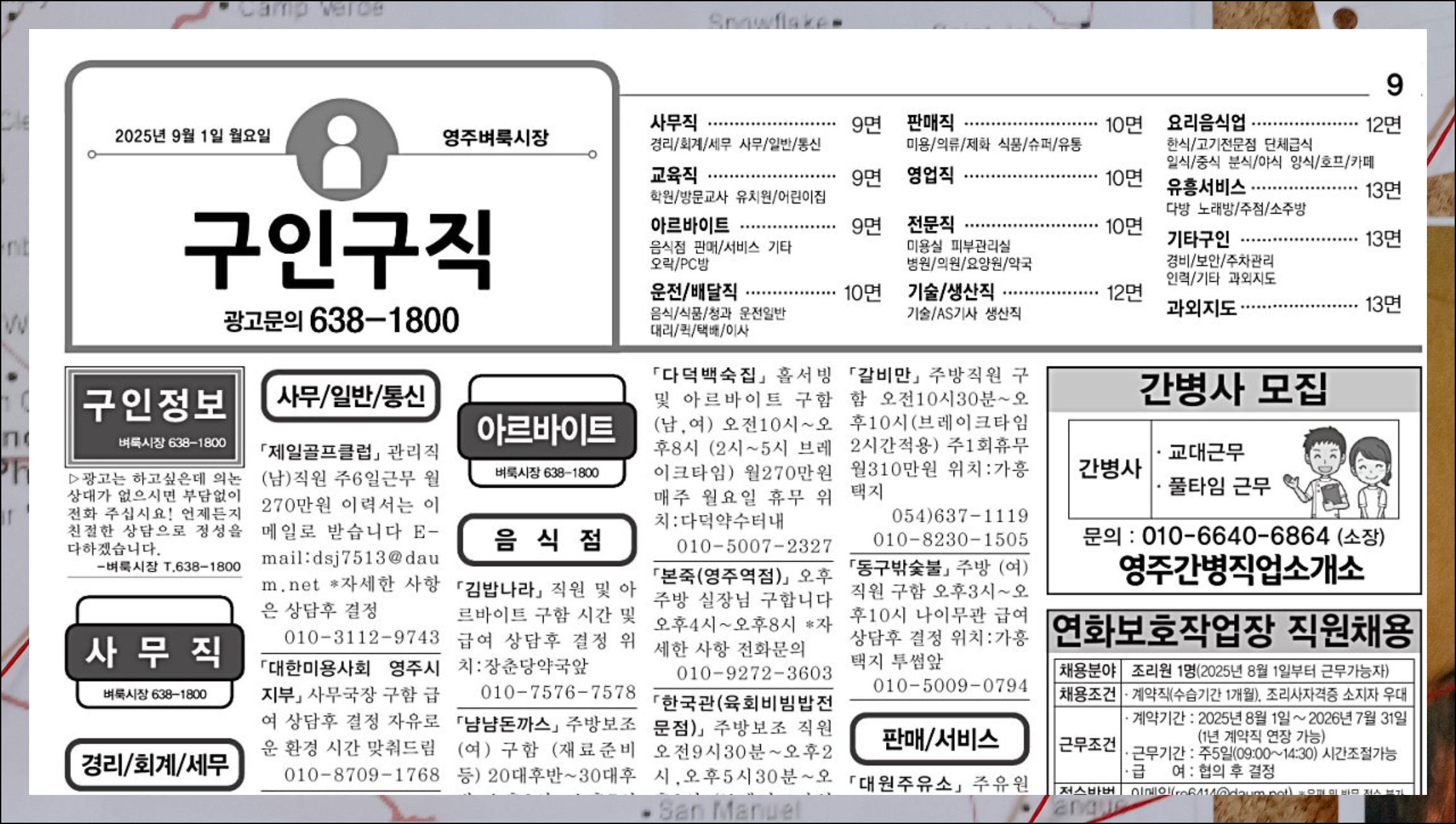This screenshot has width=1456, height=824.
Task: Click the 사무직 section badge
Action: coord(155,652)
